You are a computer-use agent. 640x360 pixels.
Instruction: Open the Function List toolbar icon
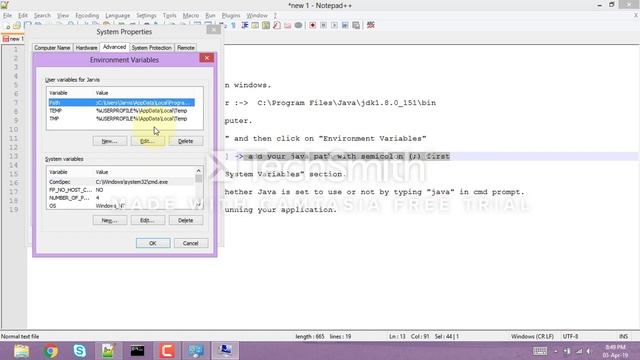coord(277,25)
